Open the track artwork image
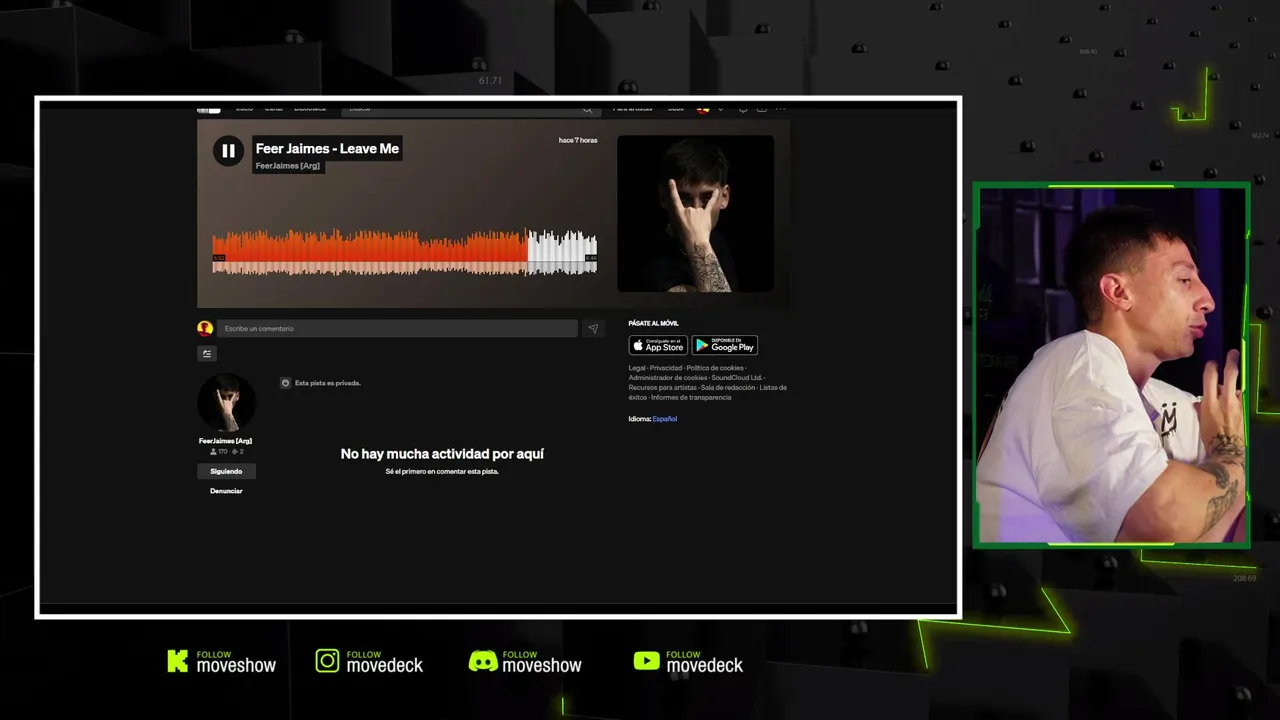1280x720 pixels. coord(695,214)
